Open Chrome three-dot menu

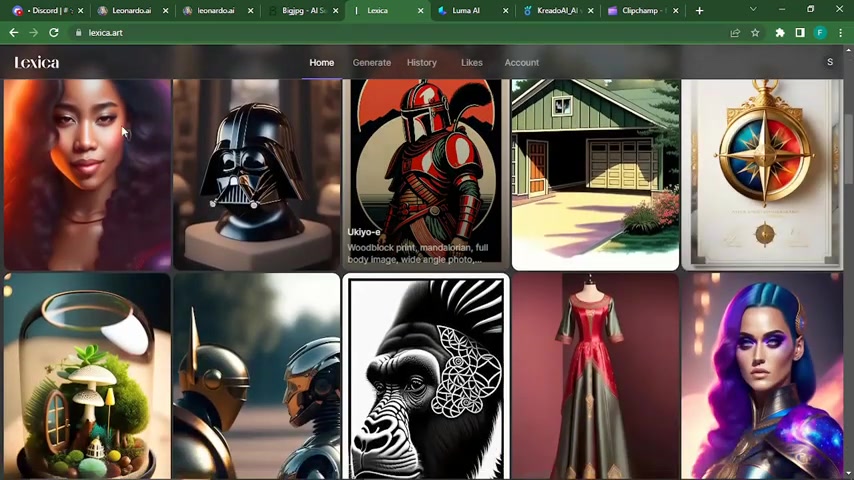pos(840,33)
